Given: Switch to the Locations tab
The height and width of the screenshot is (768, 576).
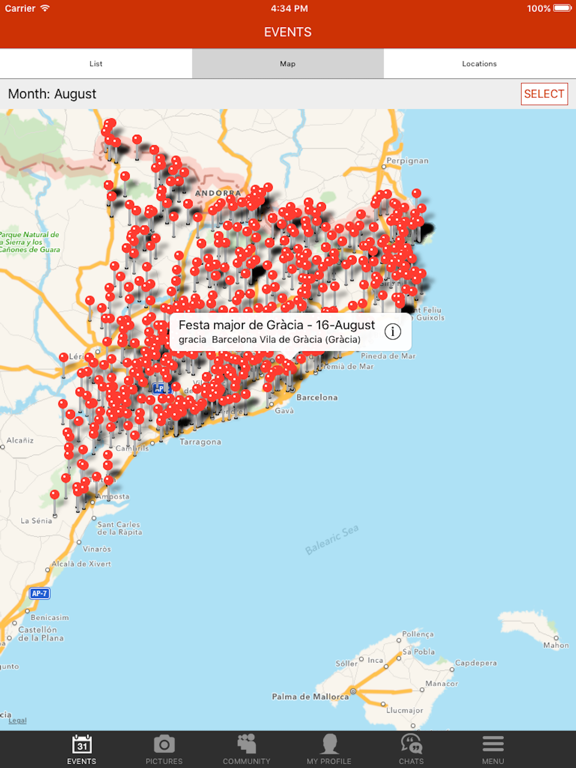Looking at the screenshot, I should pyautogui.click(x=480, y=64).
